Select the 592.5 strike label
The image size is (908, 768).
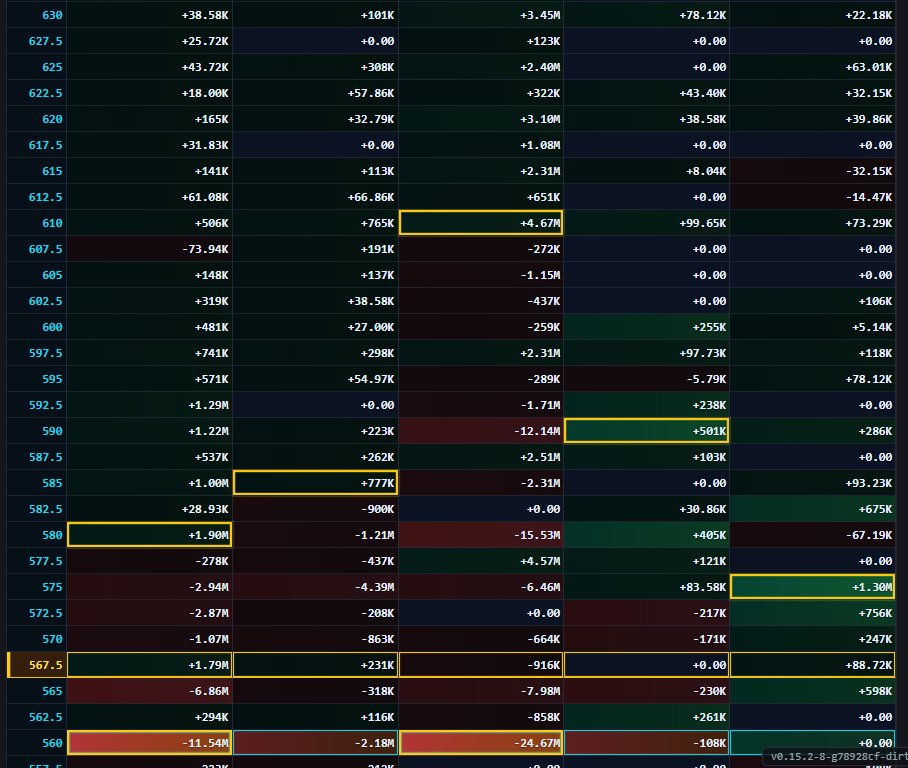pyautogui.click(x=45, y=405)
